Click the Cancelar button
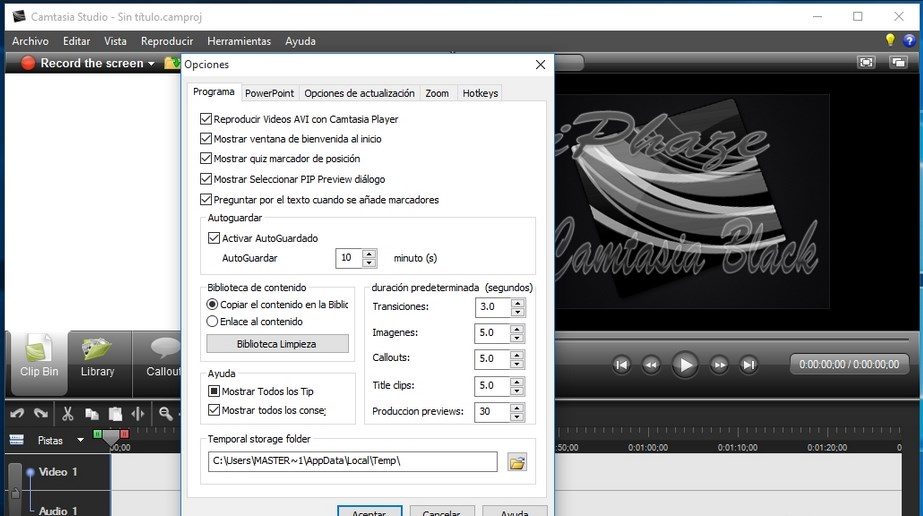Image resolution: width=923 pixels, height=516 pixels. (441, 511)
